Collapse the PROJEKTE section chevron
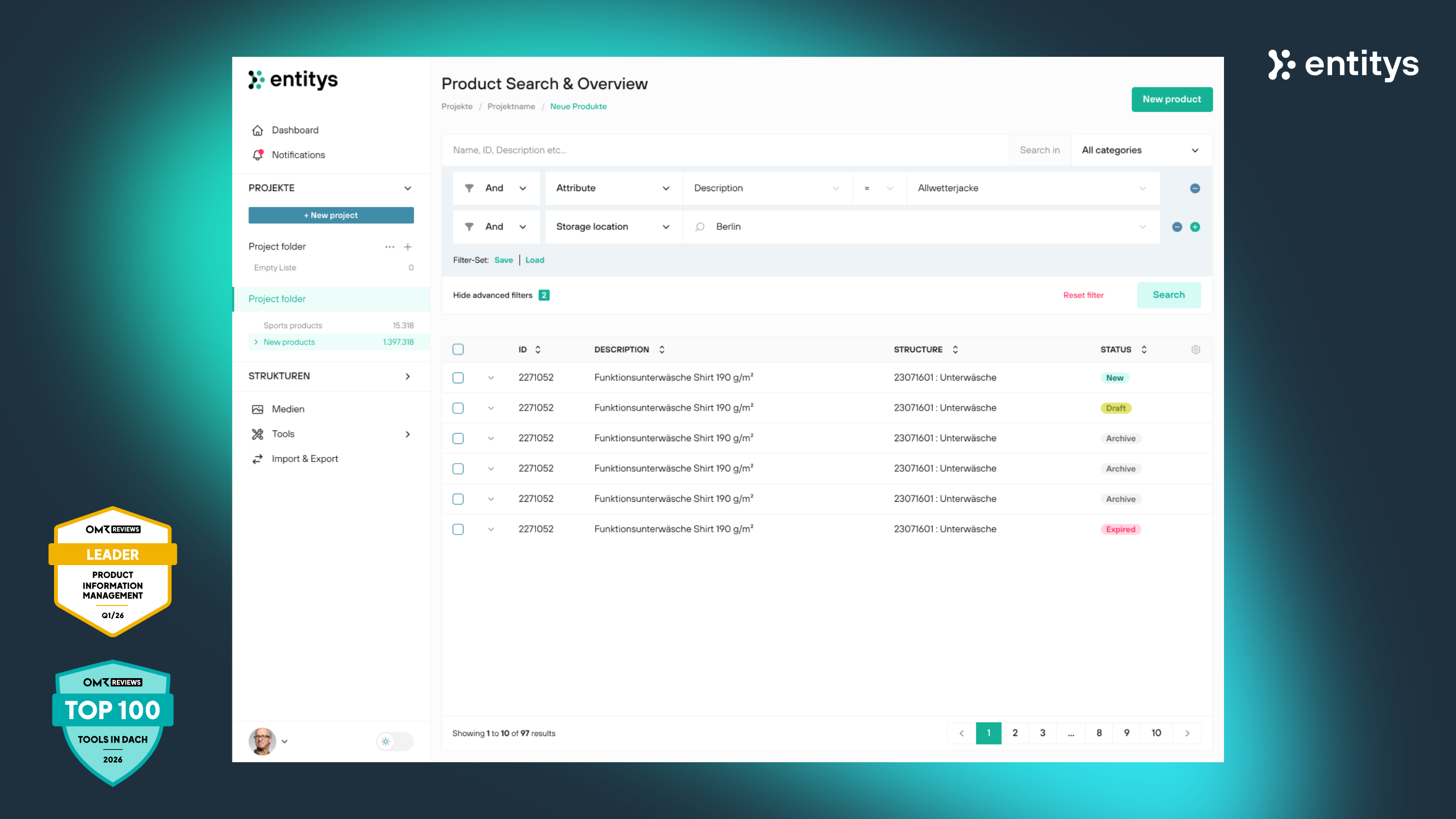This screenshot has width=1456, height=819. click(x=407, y=188)
